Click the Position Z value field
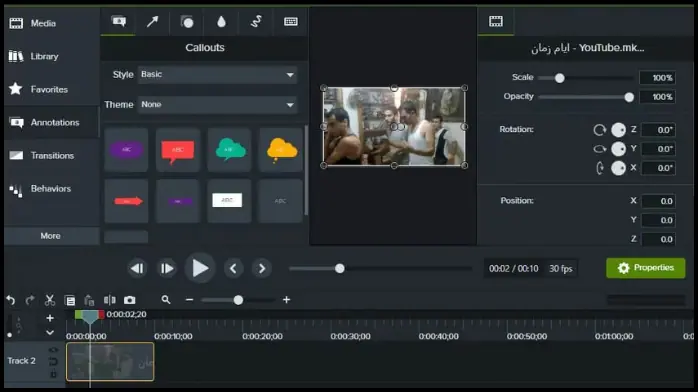 coord(658,239)
